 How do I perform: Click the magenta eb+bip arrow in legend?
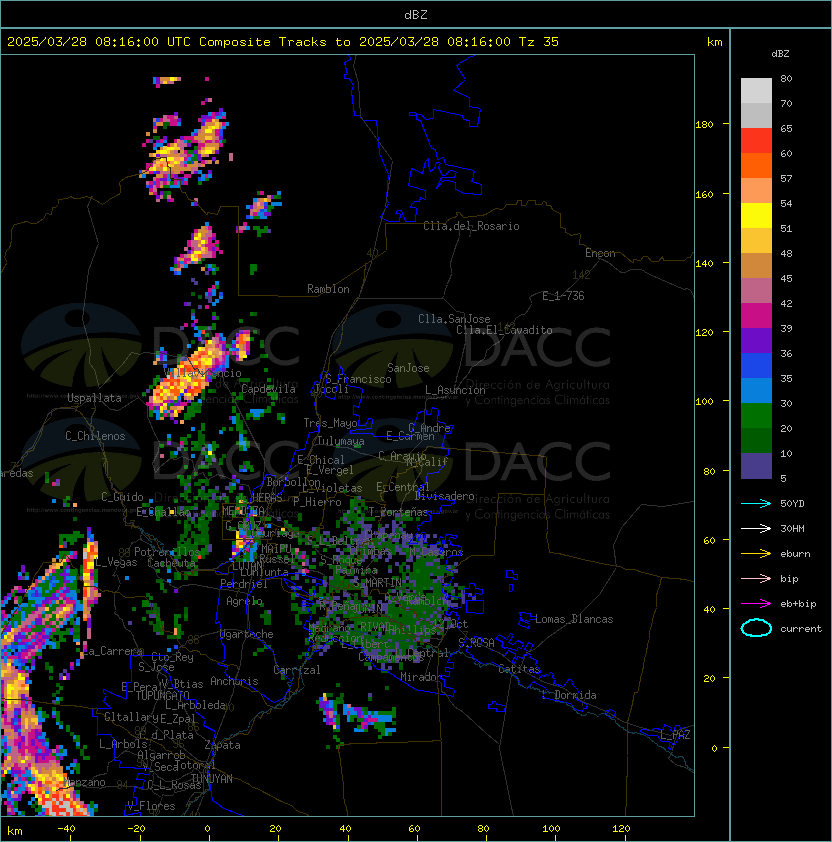click(x=756, y=604)
